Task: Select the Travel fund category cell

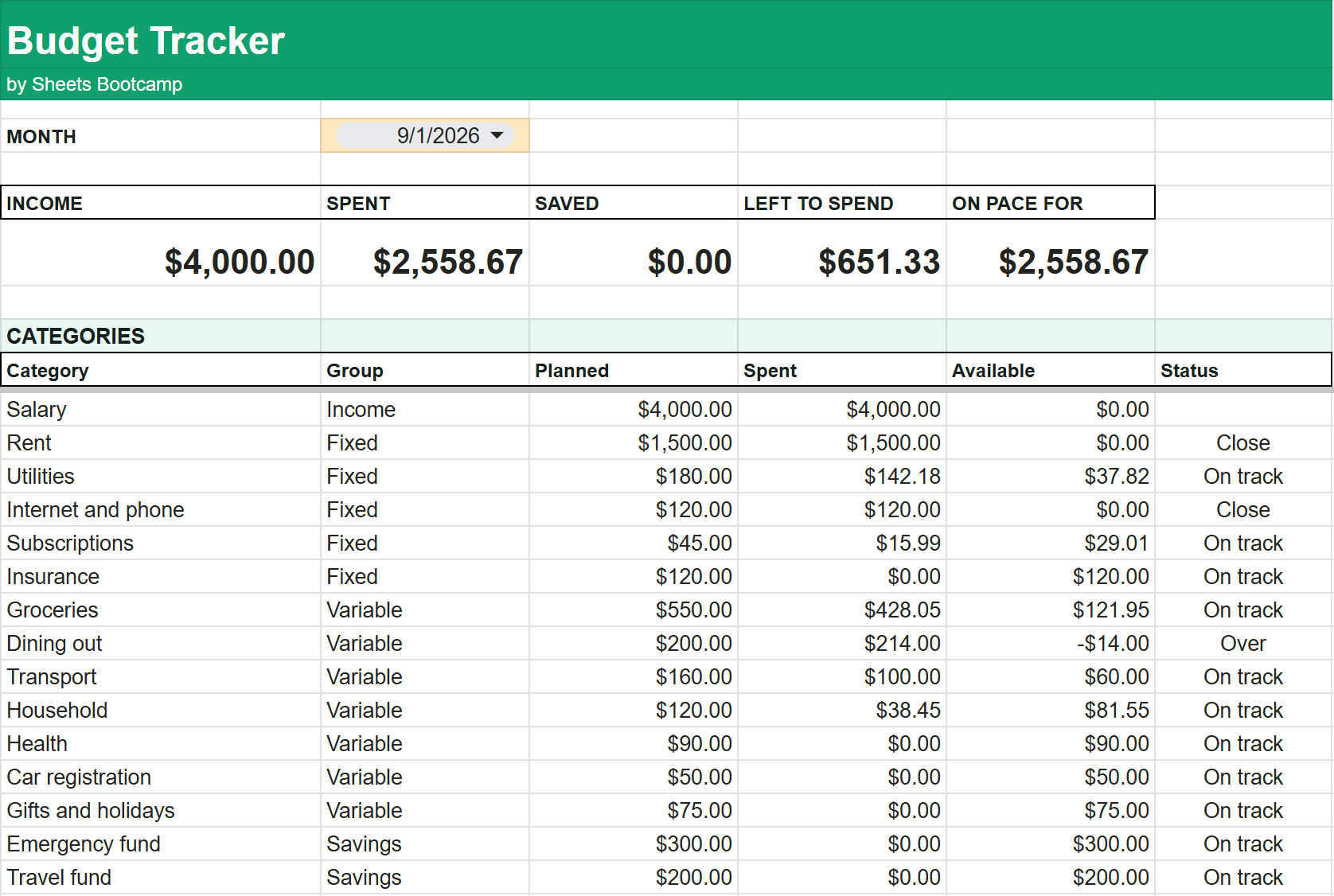Action: click(x=161, y=877)
